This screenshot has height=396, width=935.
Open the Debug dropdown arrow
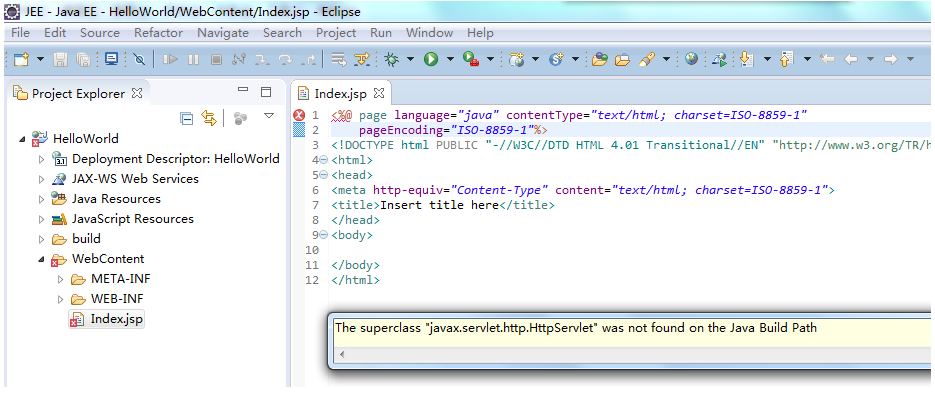pyautogui.click(x=410, y=59)
